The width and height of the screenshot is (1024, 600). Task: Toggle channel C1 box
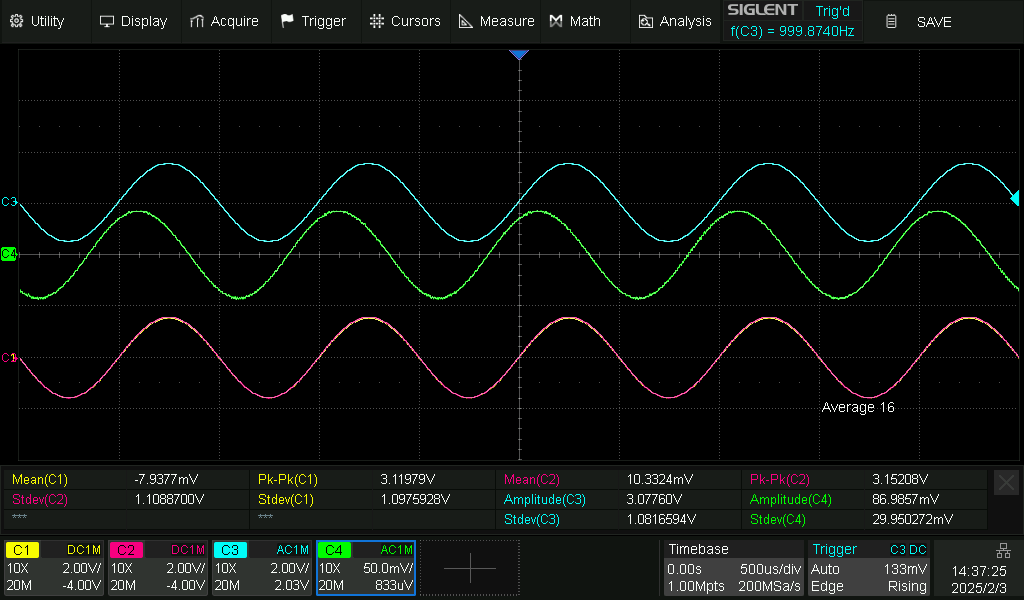coord(54,568)
